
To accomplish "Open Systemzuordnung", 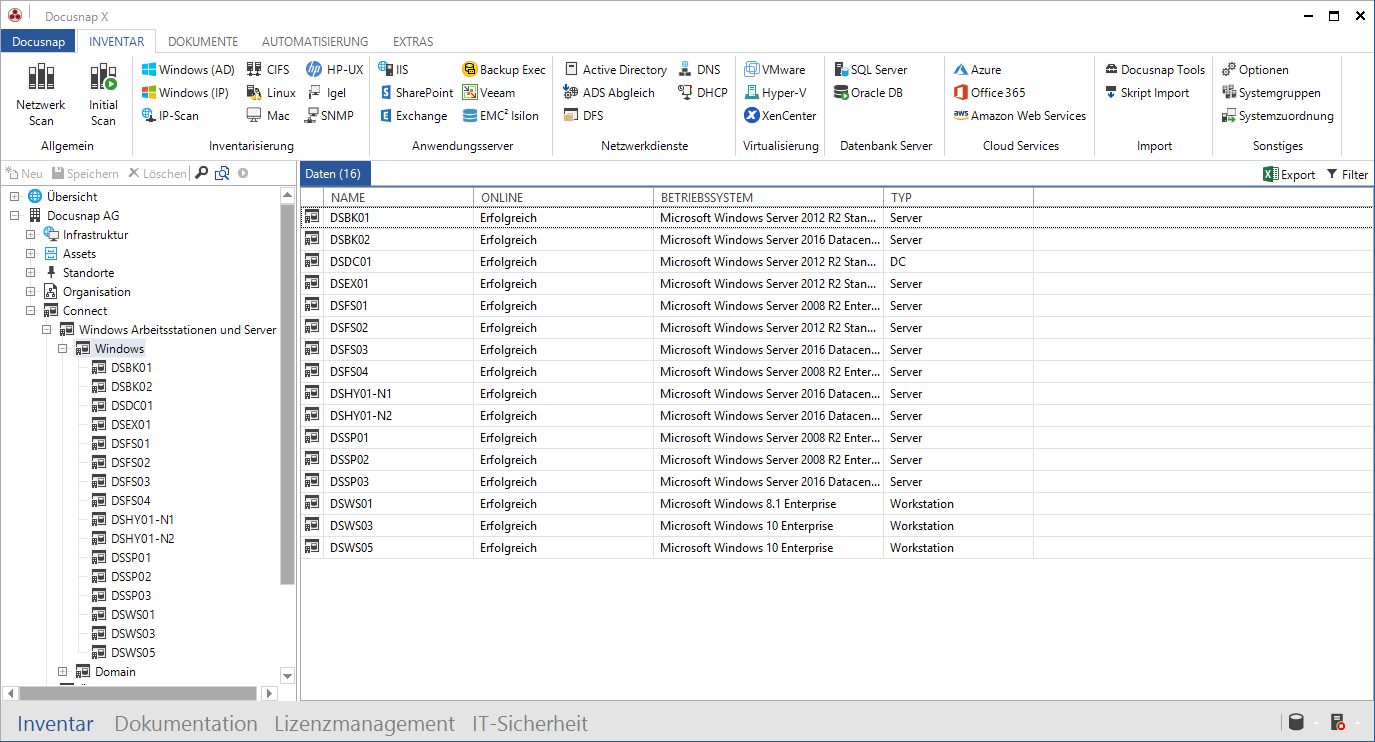I will coord(1278,116).
